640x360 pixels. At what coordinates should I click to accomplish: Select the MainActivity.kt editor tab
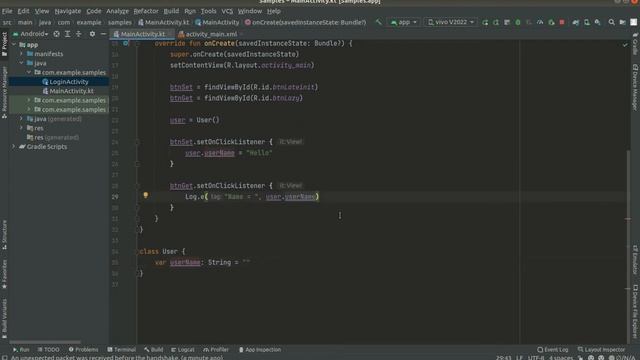coord(141,34)
